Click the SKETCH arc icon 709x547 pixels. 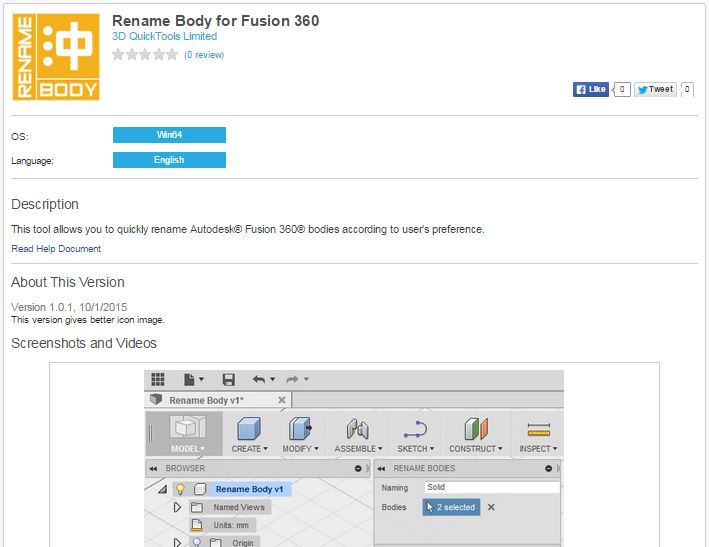tap(416, 429)
